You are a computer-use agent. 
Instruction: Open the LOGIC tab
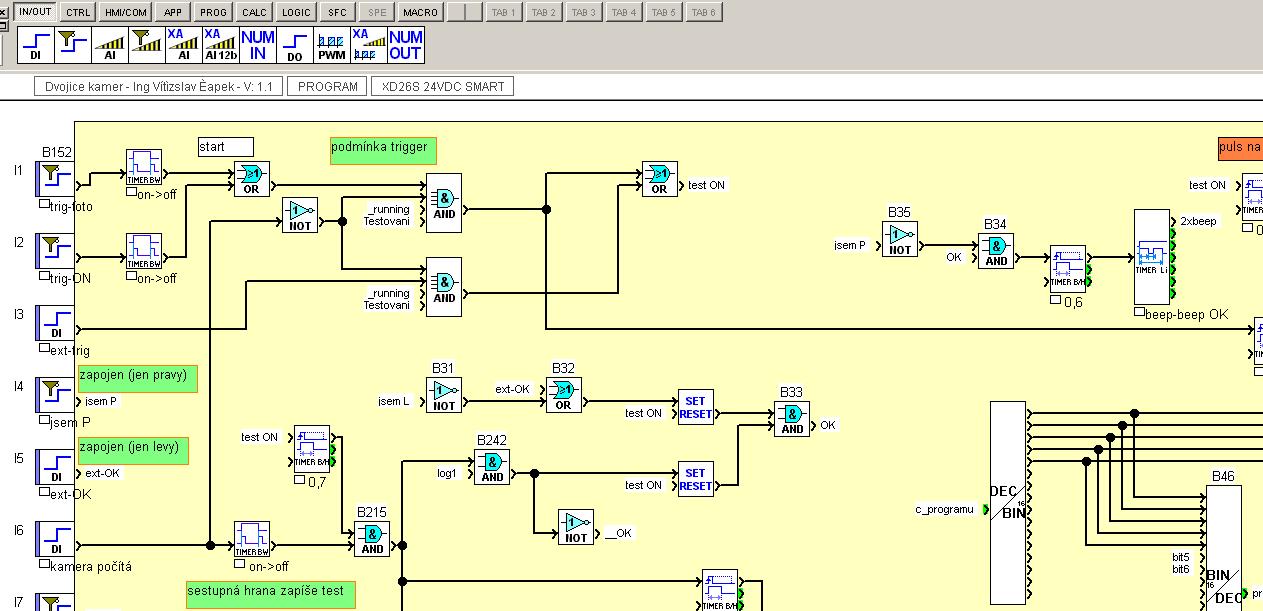tap(296, 12)
